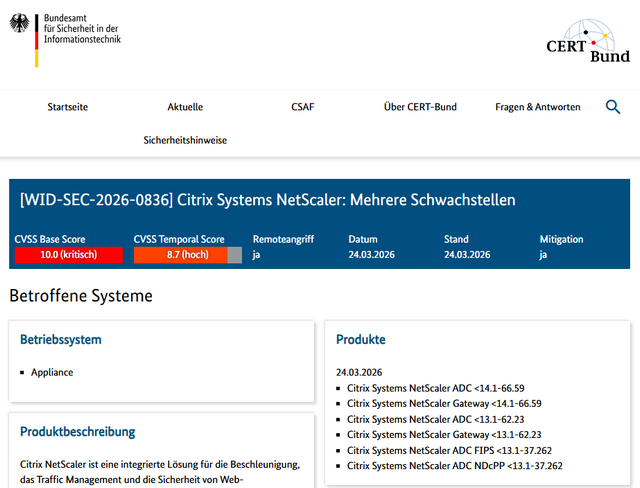Click the Betroffene Systeme heading
This screenshot has height=488, width=640.
point(81,296)
